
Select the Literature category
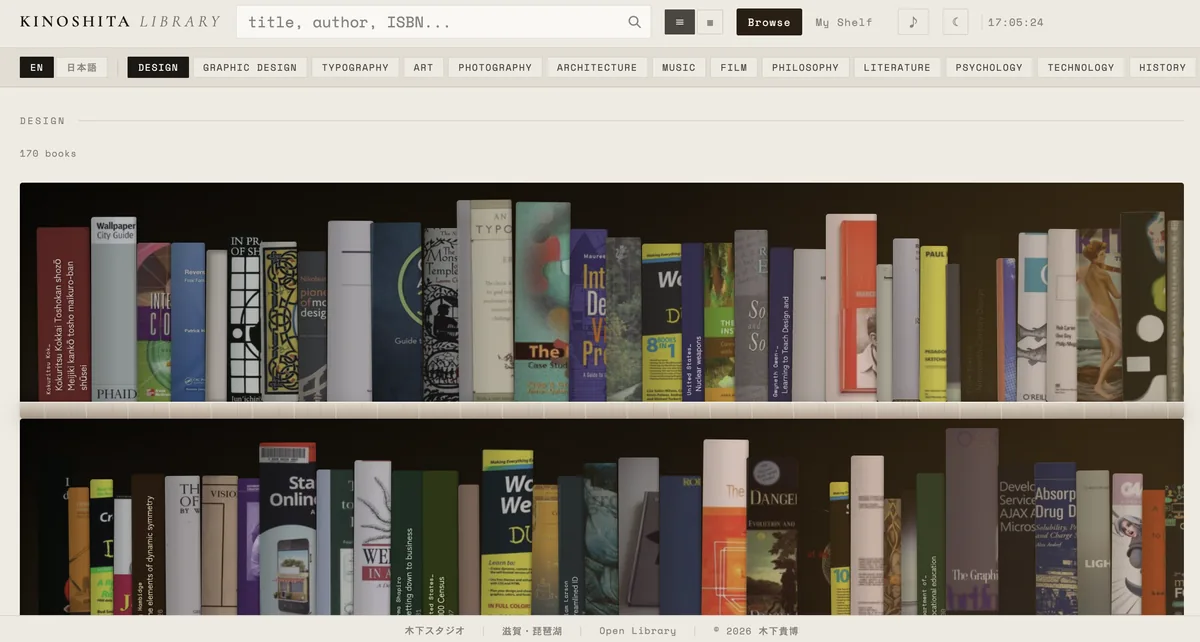point(897,67)
